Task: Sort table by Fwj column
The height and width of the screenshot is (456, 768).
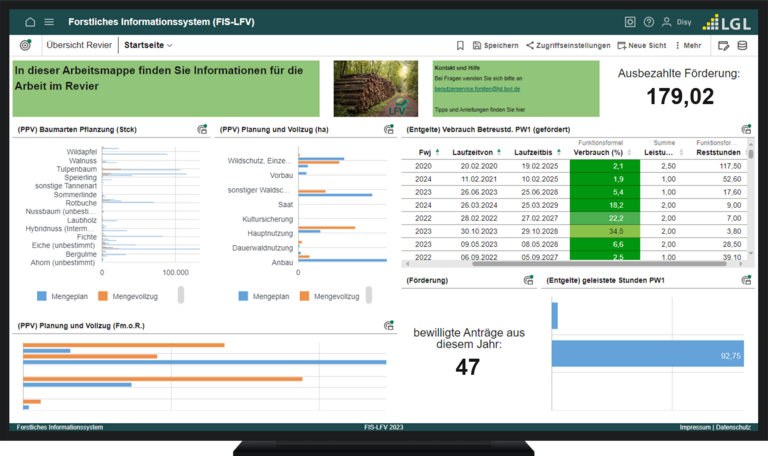Action: click(424, 151)
